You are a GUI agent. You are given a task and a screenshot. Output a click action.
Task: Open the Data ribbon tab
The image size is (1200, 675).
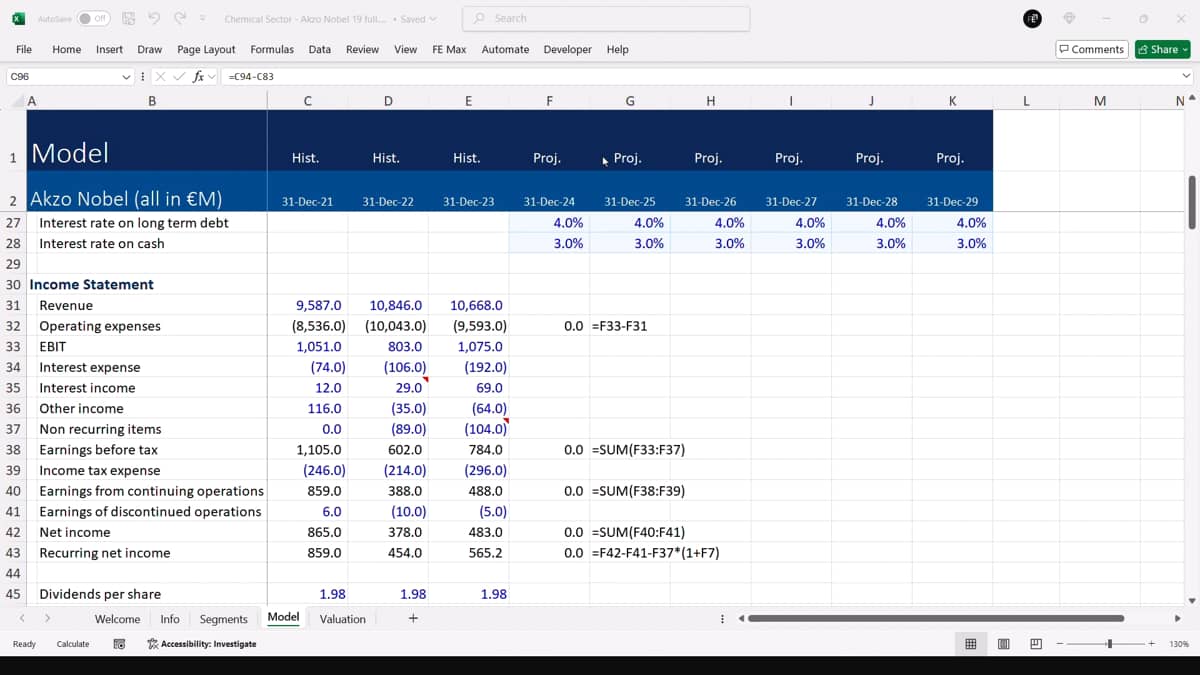[320, 49]
